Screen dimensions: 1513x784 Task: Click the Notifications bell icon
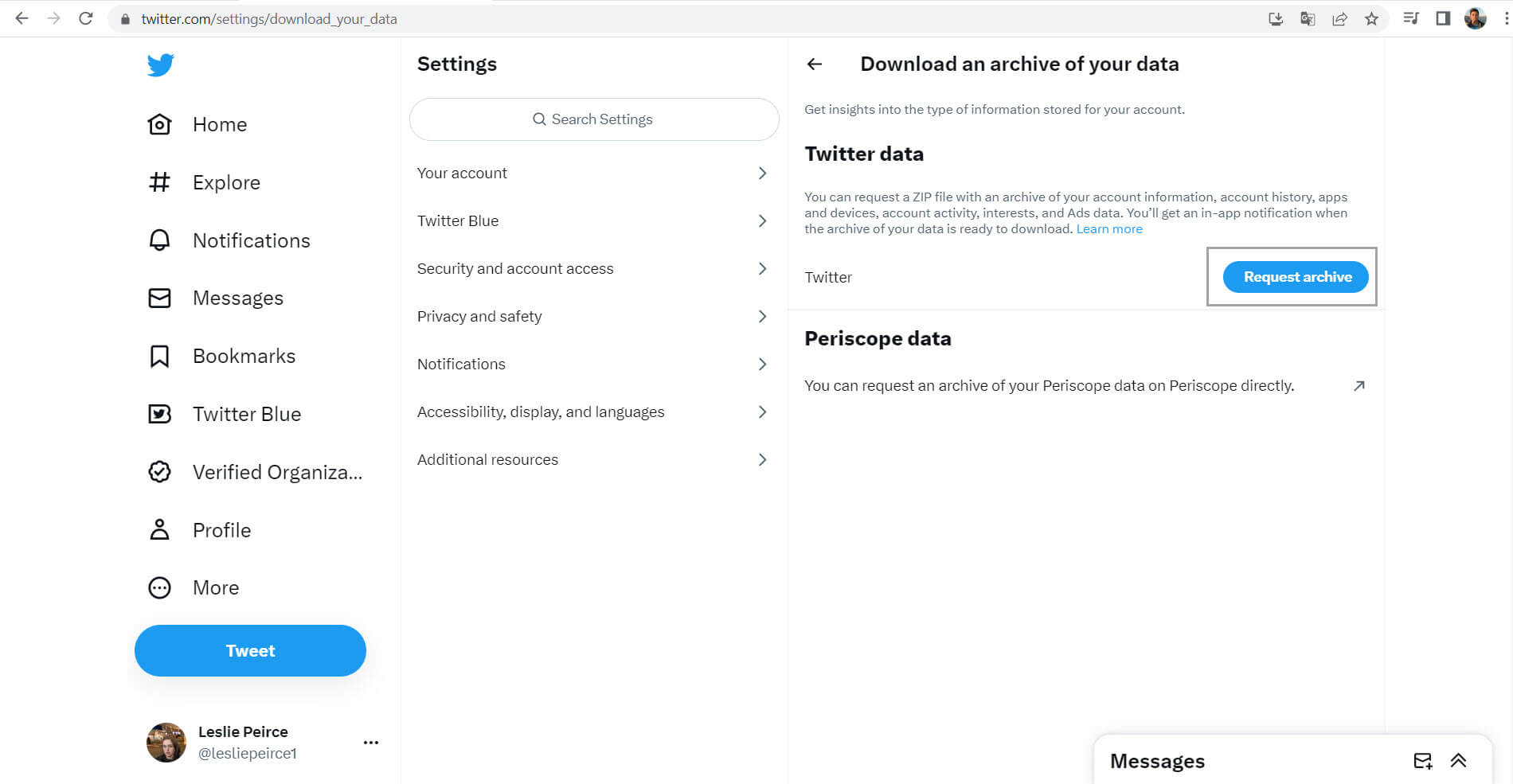click(159, 240)
